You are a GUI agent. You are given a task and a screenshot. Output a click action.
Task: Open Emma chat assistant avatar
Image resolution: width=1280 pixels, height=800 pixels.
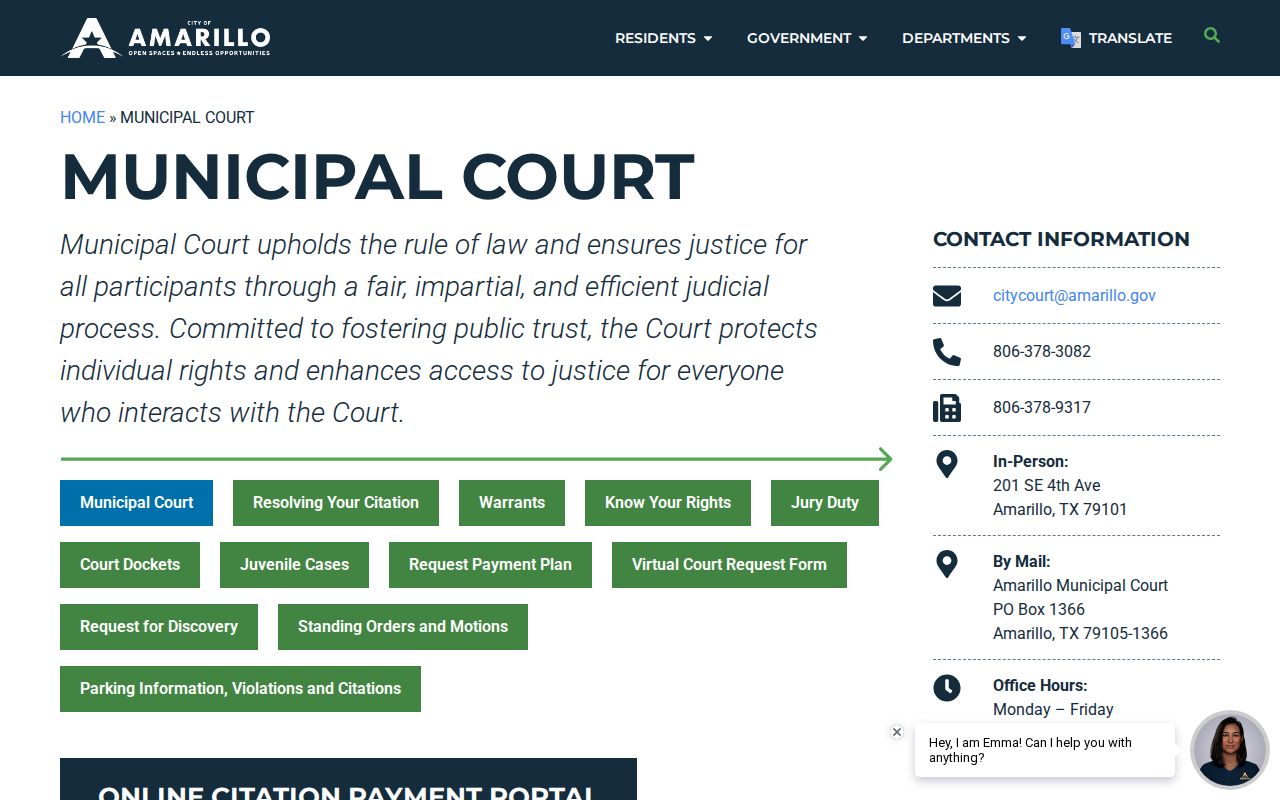tap(1230, 750)
